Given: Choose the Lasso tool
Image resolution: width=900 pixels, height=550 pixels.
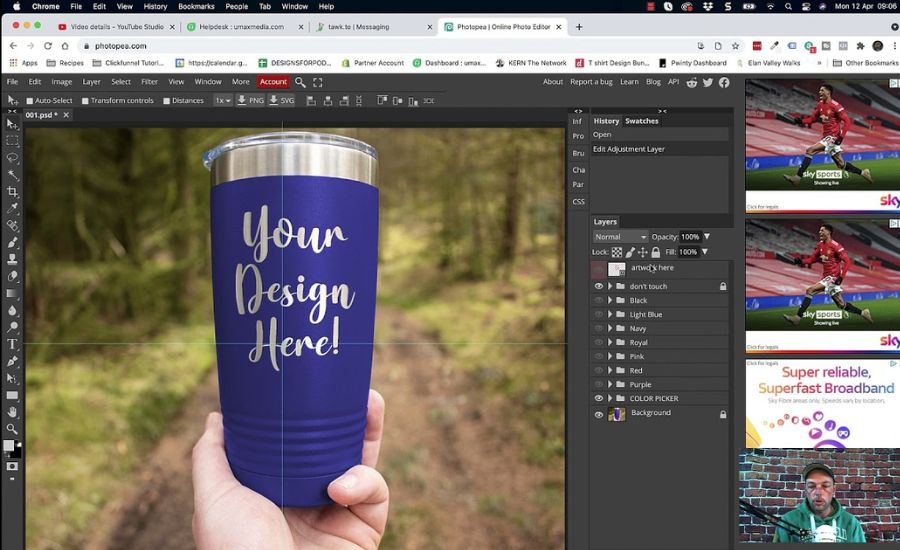Looking at the screenshot, I should (12, 157).
